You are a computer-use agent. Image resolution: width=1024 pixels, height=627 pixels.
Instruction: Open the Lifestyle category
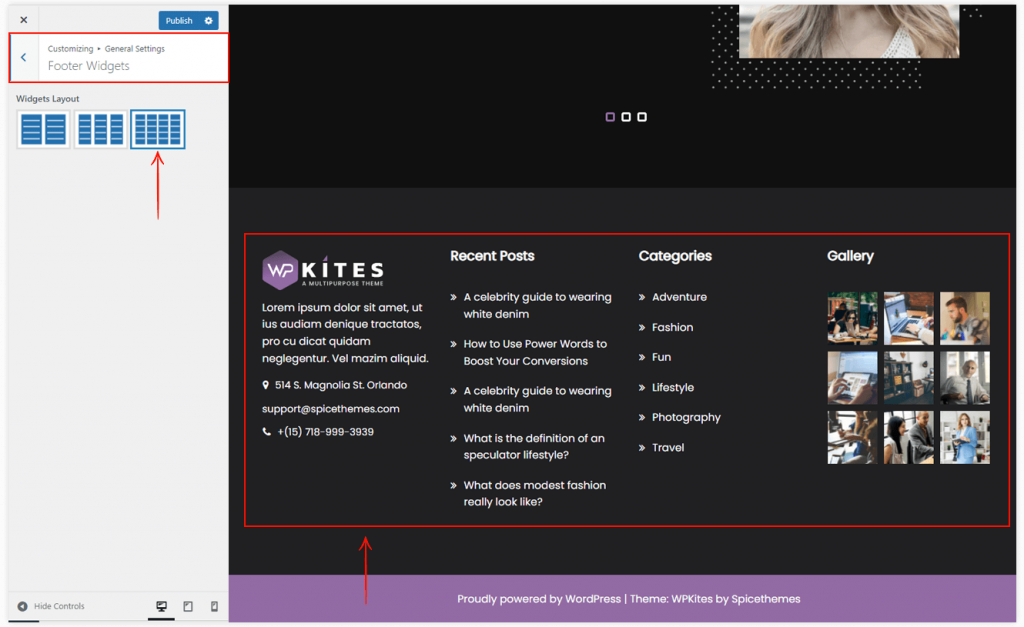673,387
